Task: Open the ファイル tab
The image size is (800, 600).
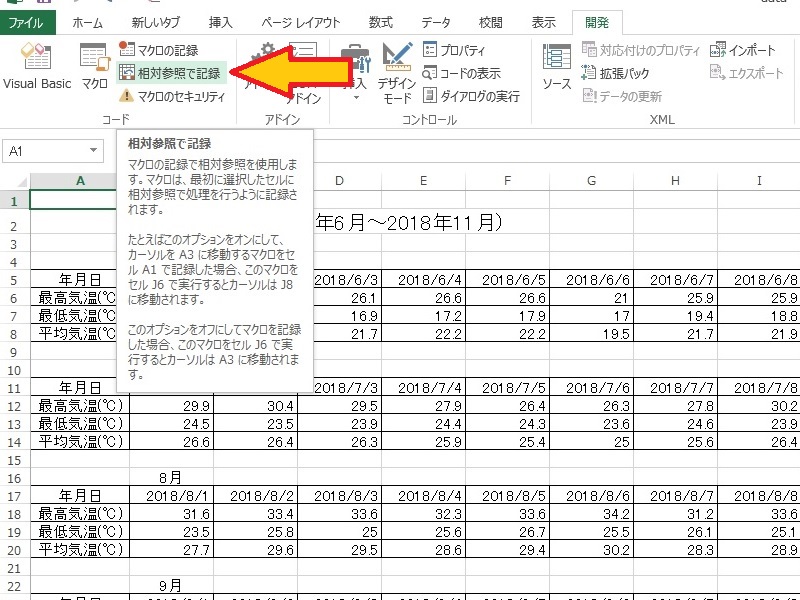Action: point(26,22)
